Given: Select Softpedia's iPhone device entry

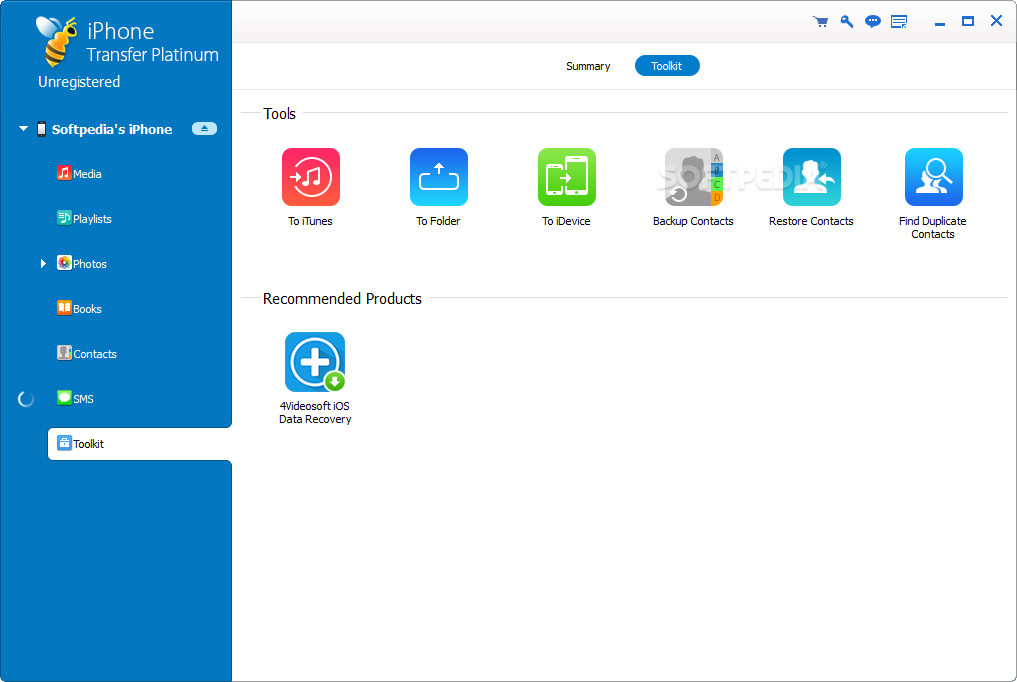Looking at the screenshot, I should tap(112, 129).
